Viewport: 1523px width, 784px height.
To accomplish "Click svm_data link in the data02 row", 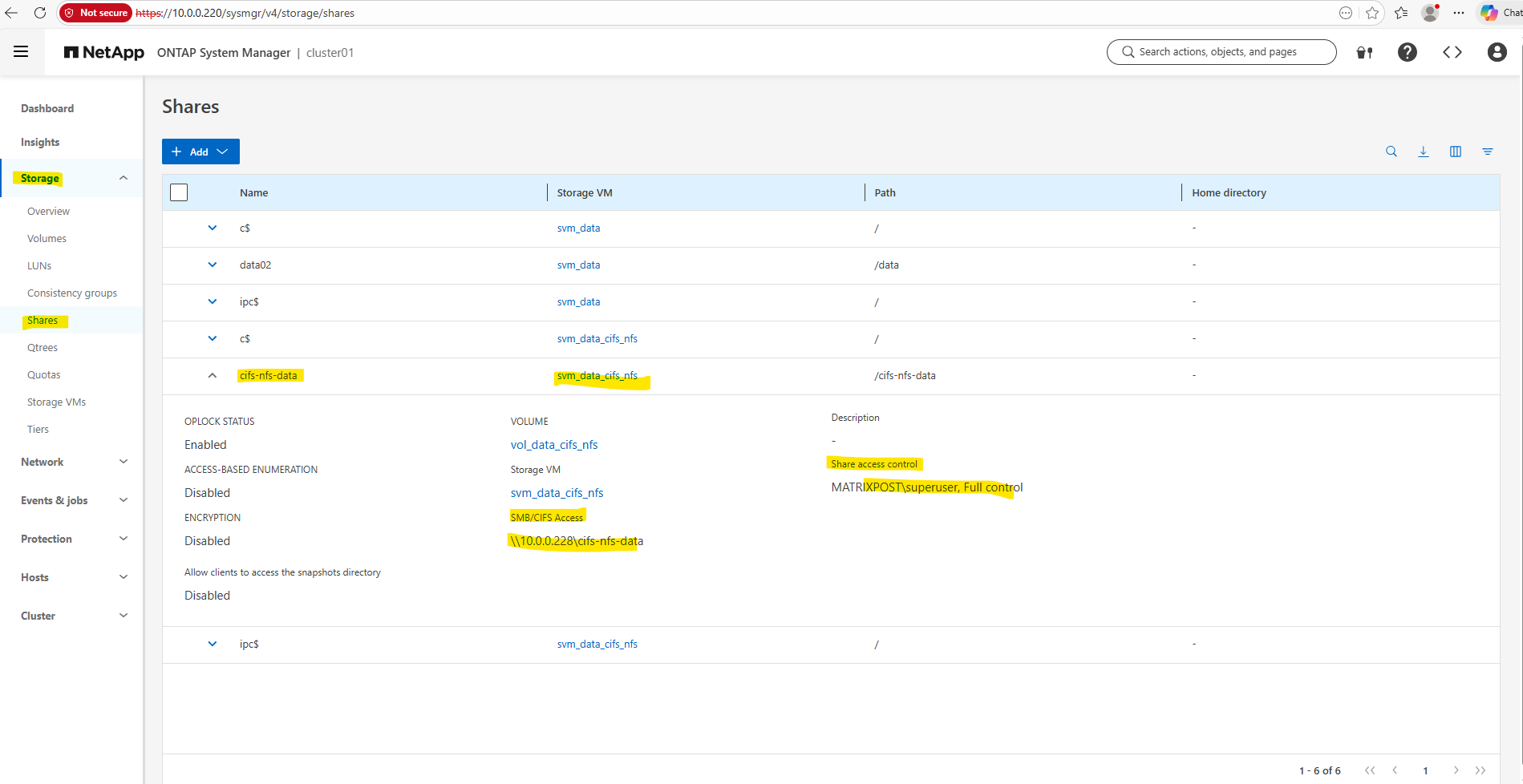I will (578, 265).
